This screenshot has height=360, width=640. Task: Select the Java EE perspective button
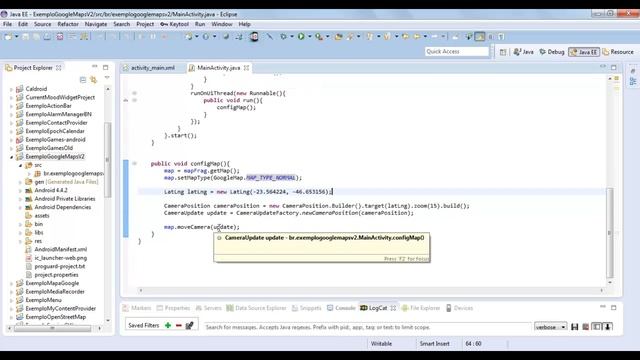pos(584,52)
